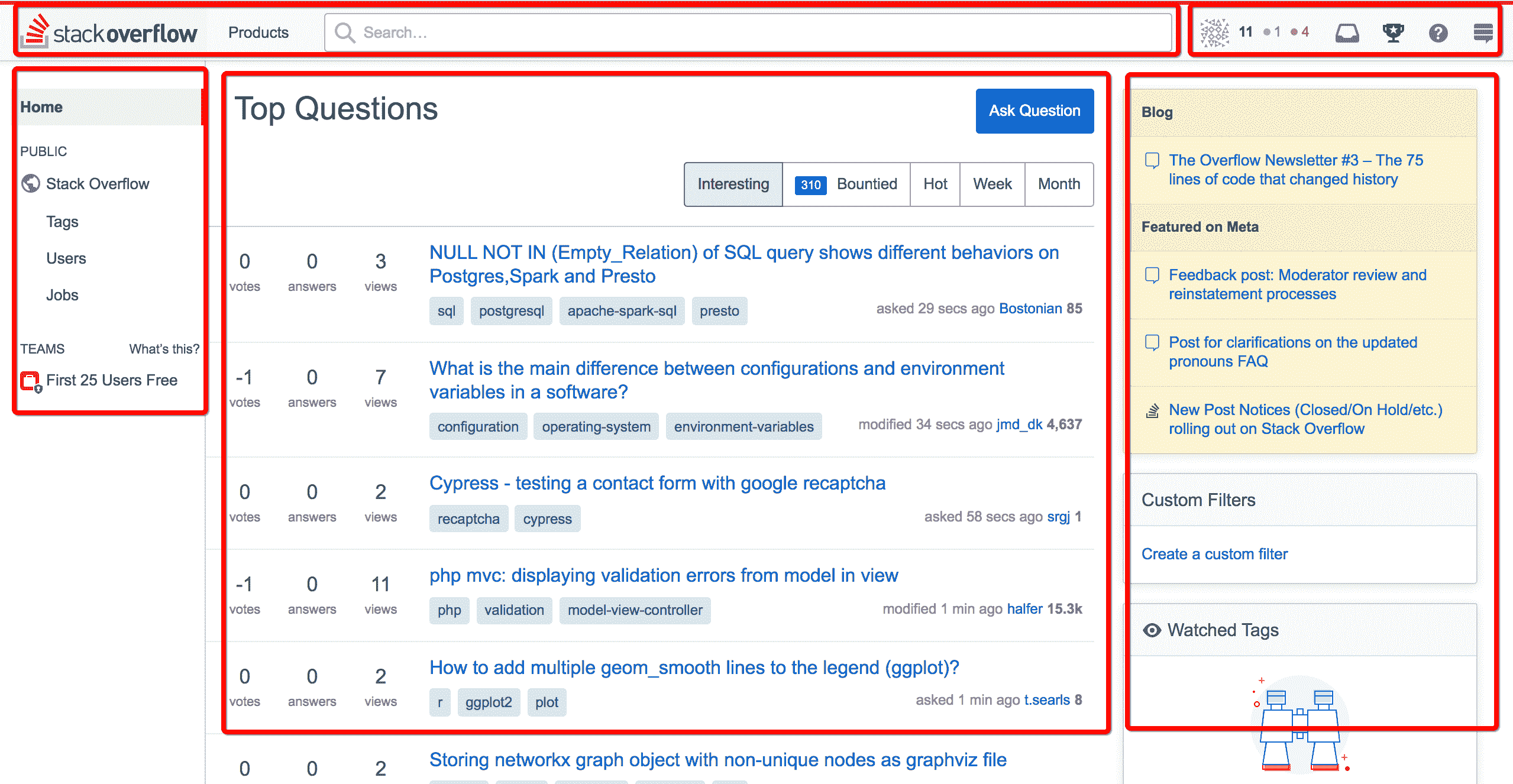Switch to the Month tab
The height and width of the screenshot is (784, 1513).
pyautogui.click(x=1059, y=184)
